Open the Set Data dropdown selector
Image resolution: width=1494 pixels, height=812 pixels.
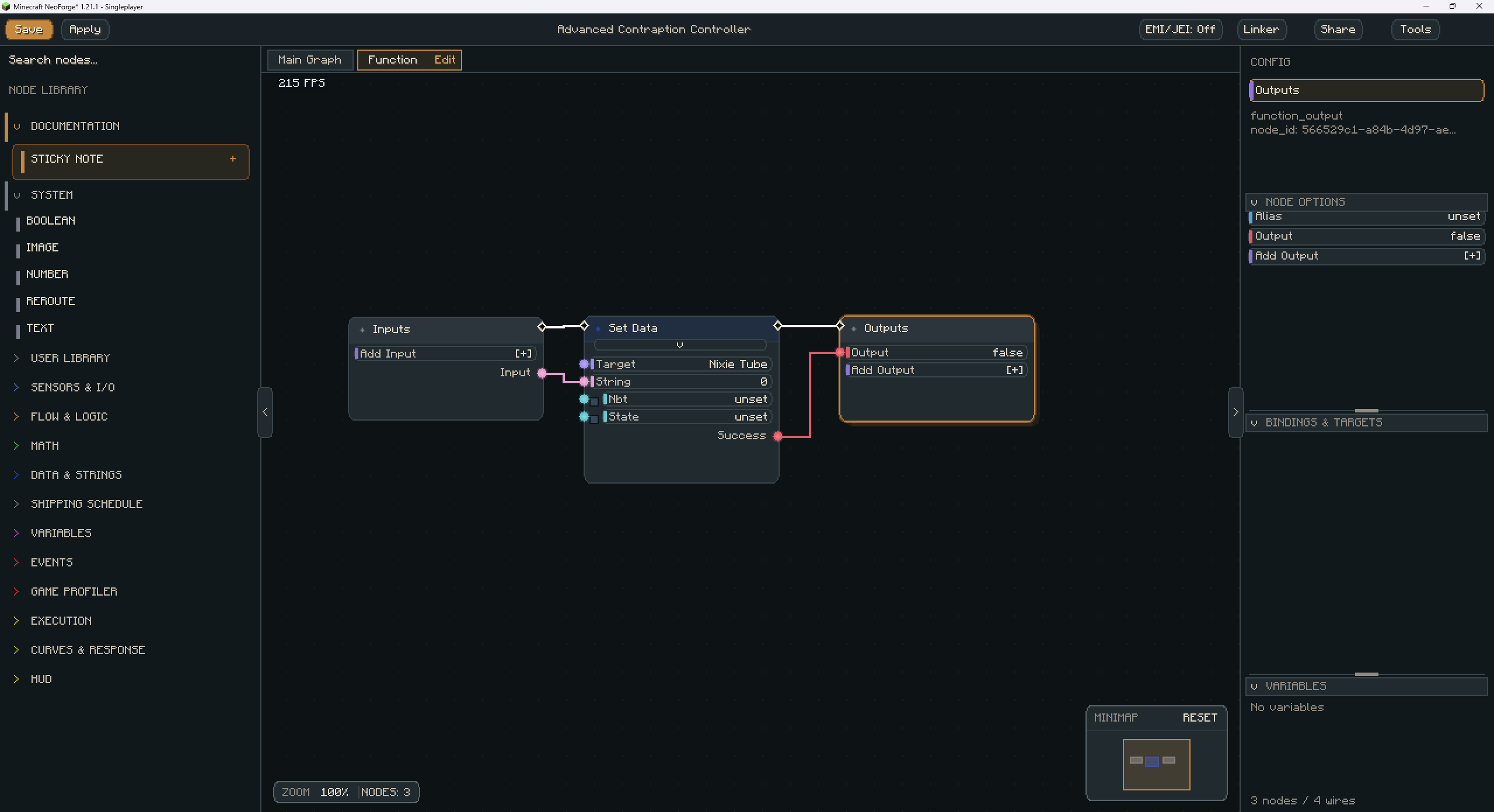680,345
